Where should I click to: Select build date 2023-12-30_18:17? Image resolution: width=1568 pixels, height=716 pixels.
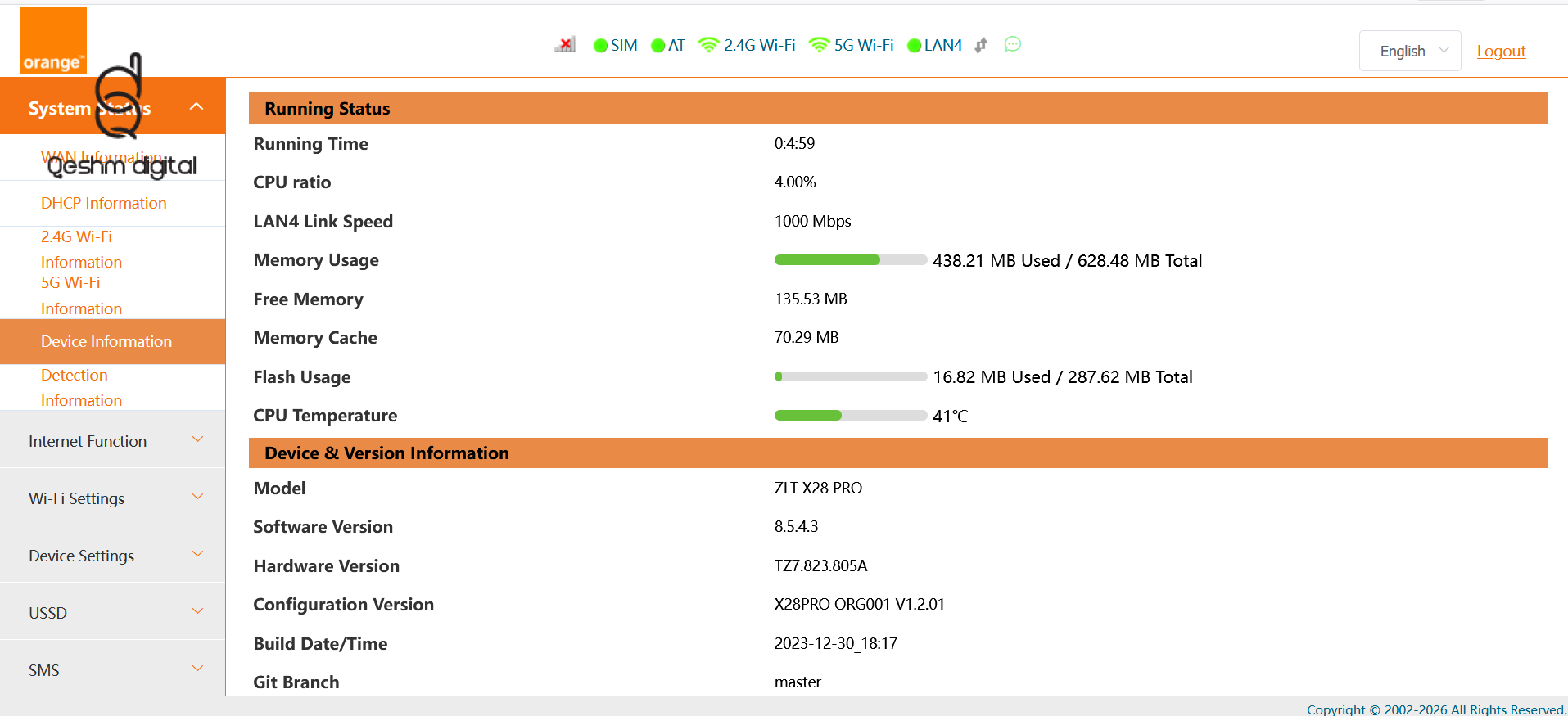coord(836,643)
